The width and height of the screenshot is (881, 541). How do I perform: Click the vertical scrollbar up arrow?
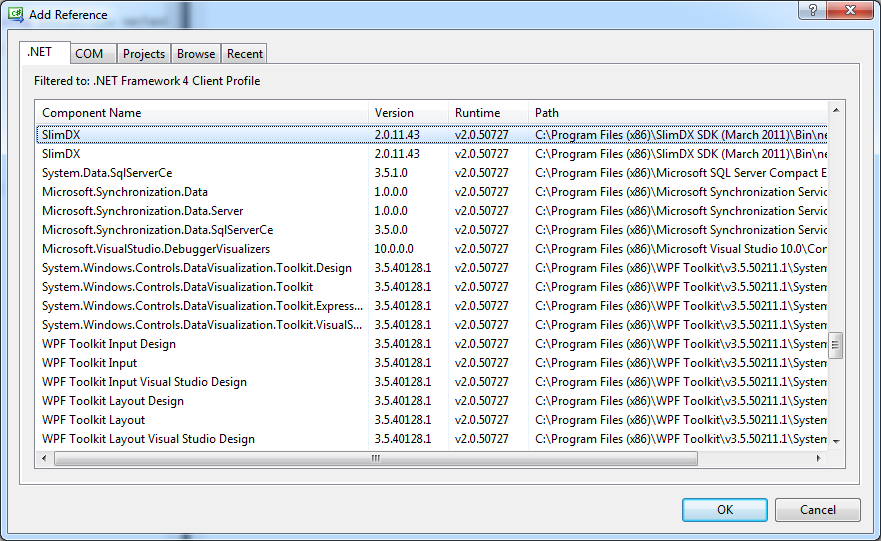(x=836, y=110)
